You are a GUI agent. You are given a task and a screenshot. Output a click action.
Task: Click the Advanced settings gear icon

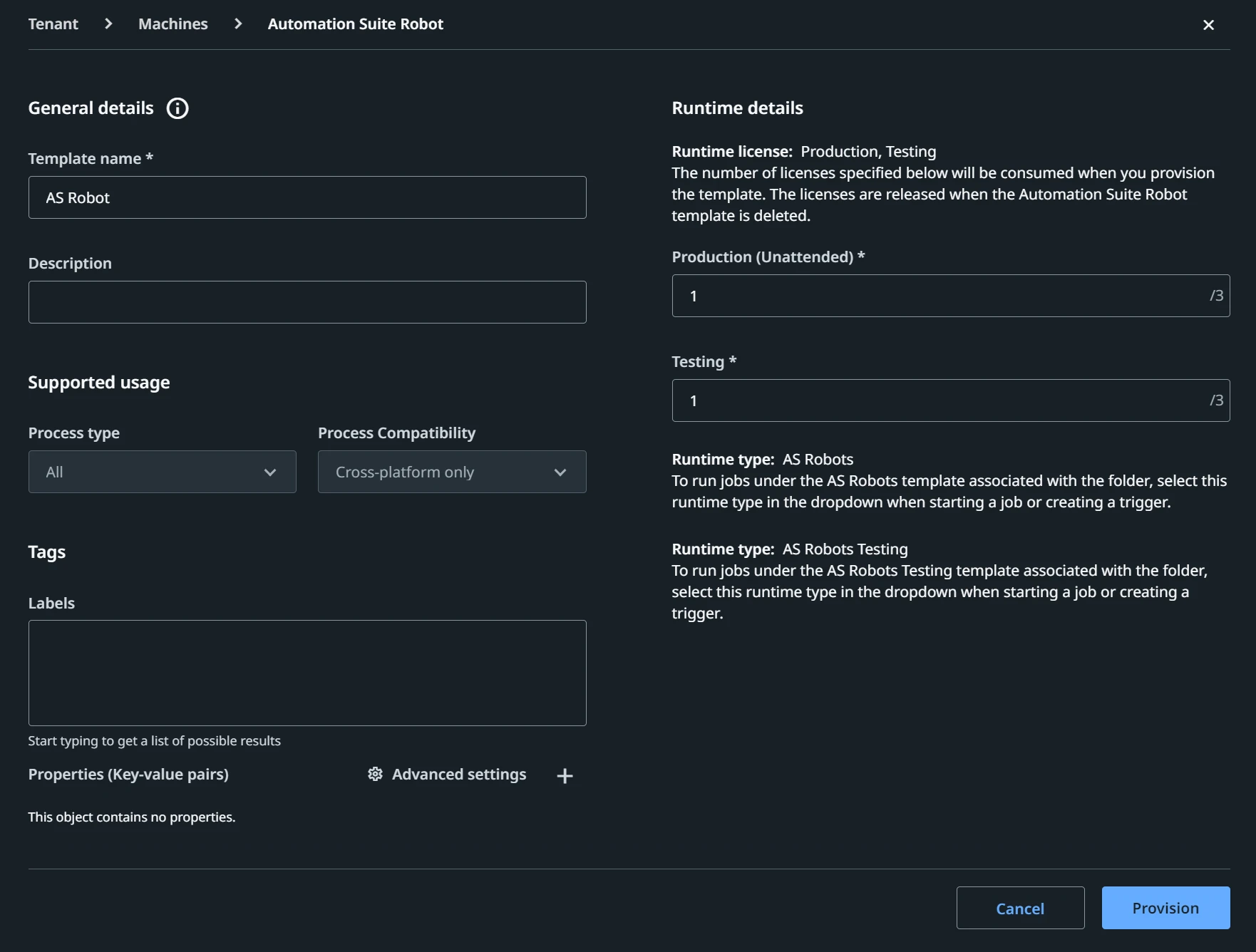tap(375, 775)
